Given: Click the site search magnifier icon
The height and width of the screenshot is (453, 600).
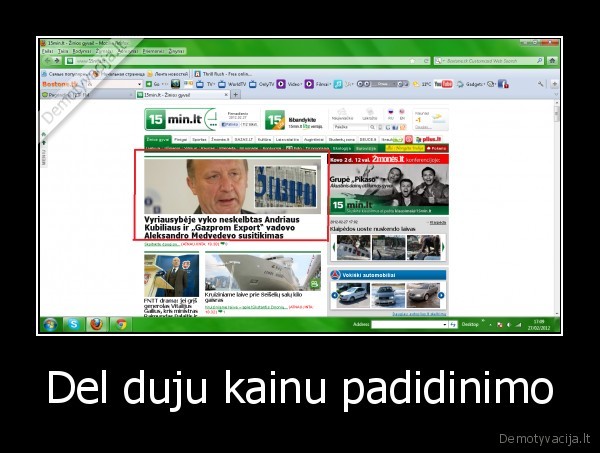Looking at the screenshot, I should tap(372, 127).
